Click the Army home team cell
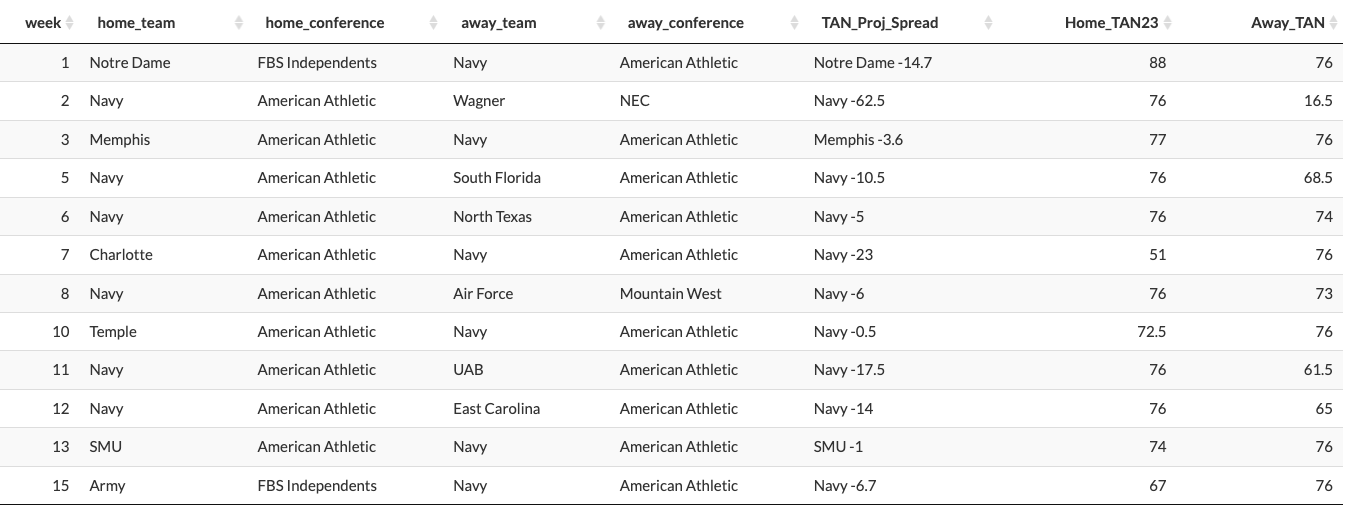The height and width of the screenshot is (510, 1354). pos(107,486)
